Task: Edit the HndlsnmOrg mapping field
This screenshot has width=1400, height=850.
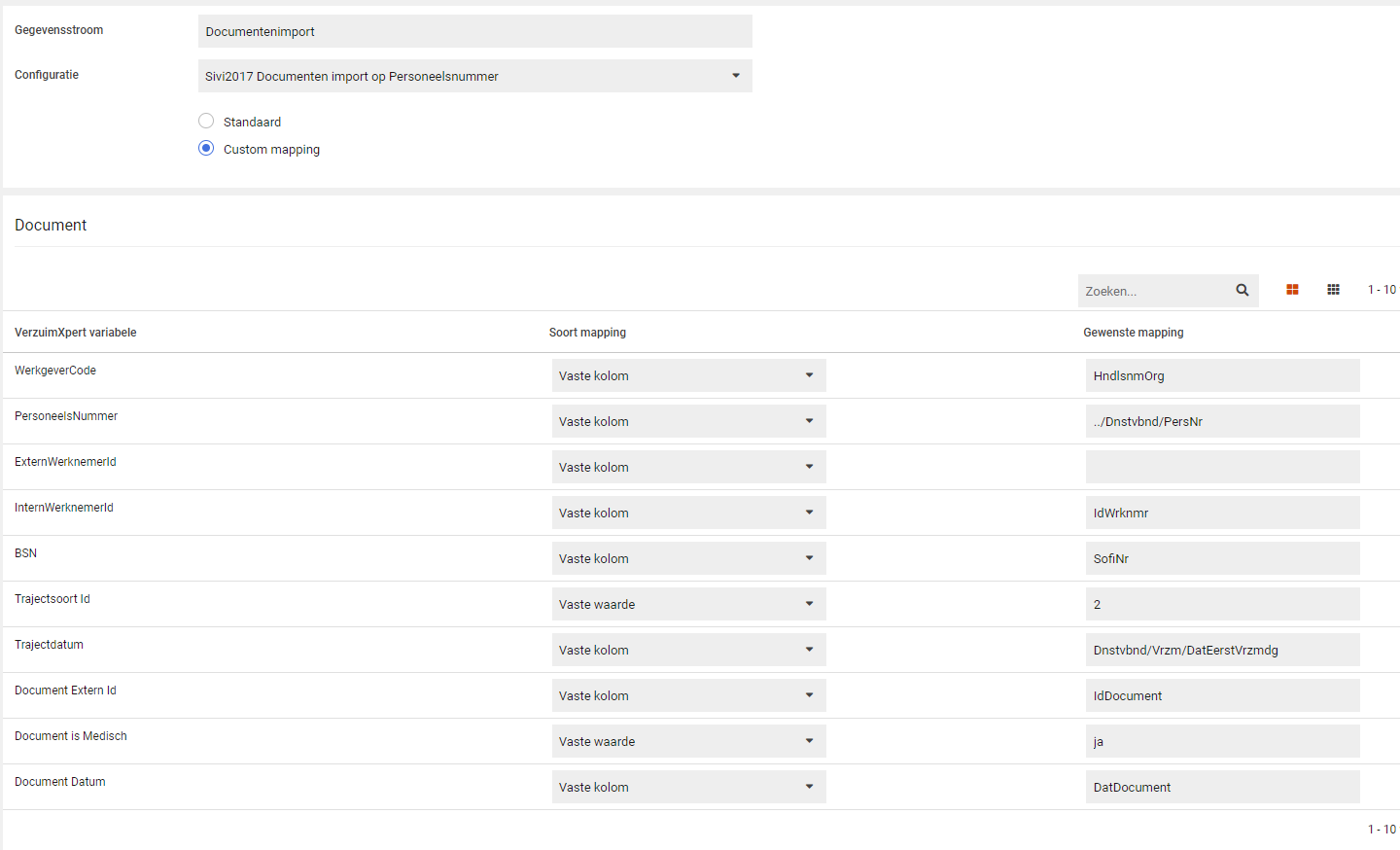Action: tap(1222, 375)
